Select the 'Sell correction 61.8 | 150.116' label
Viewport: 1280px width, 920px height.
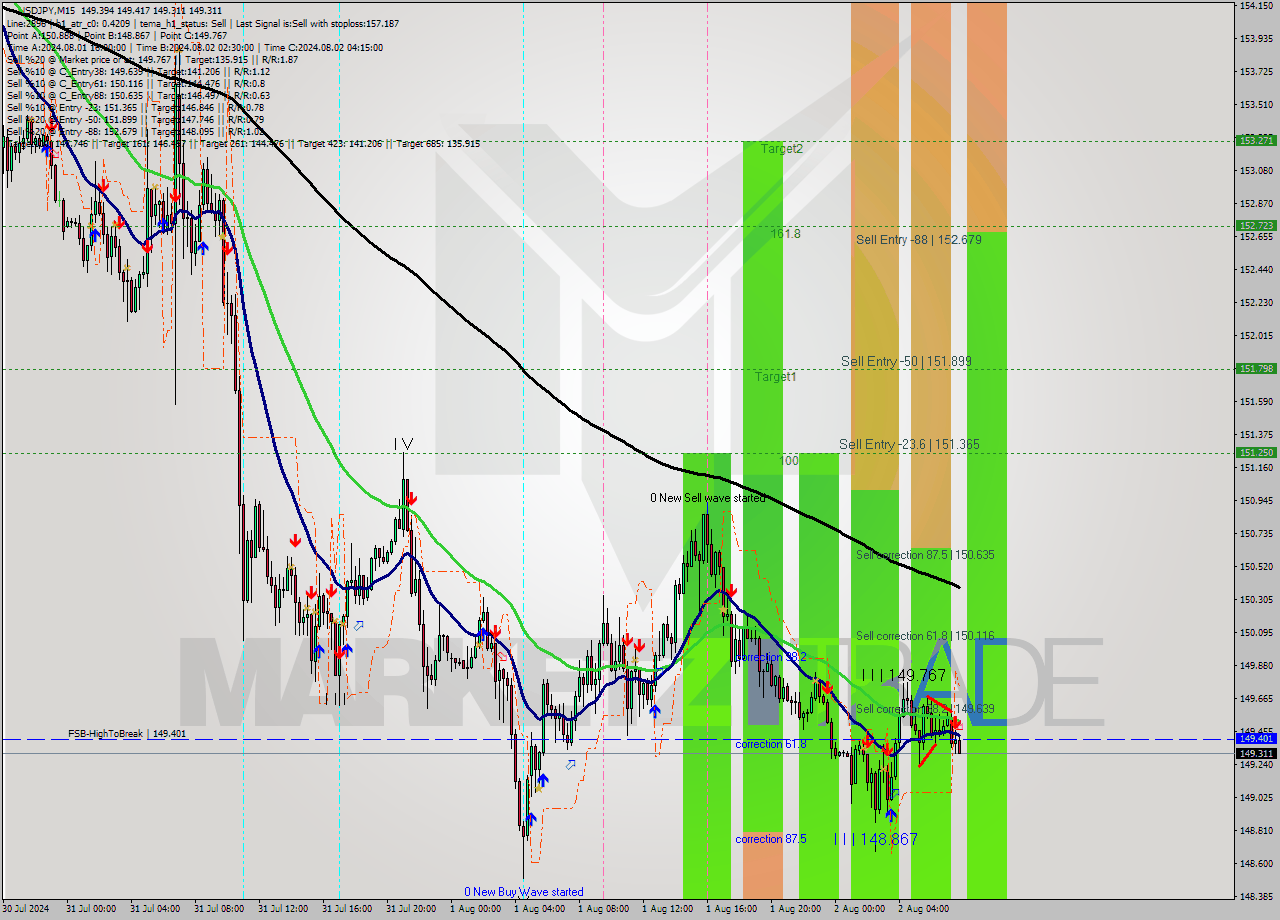point(925,636)
